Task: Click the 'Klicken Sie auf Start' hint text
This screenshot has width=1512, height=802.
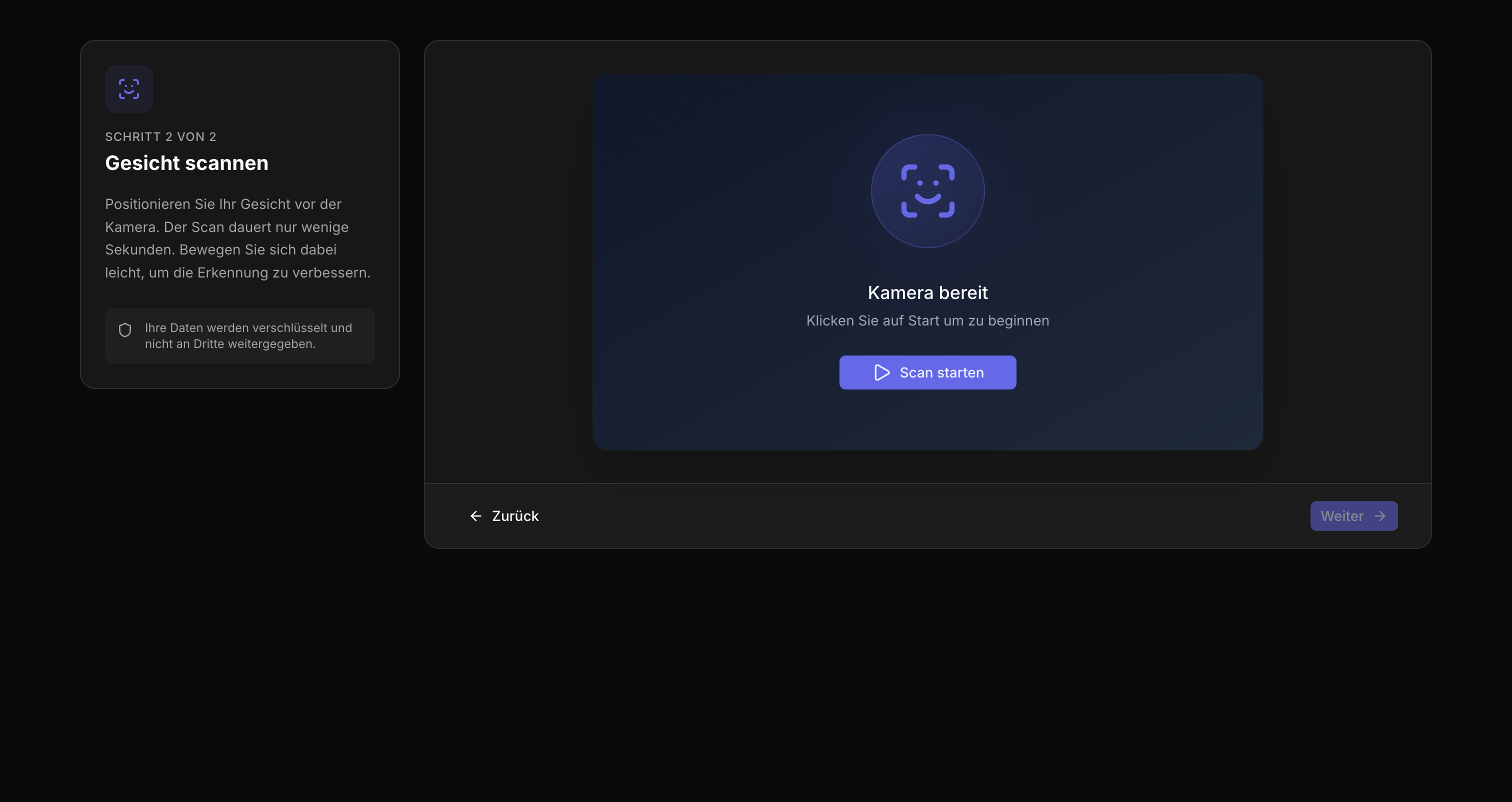Action: 927,320
